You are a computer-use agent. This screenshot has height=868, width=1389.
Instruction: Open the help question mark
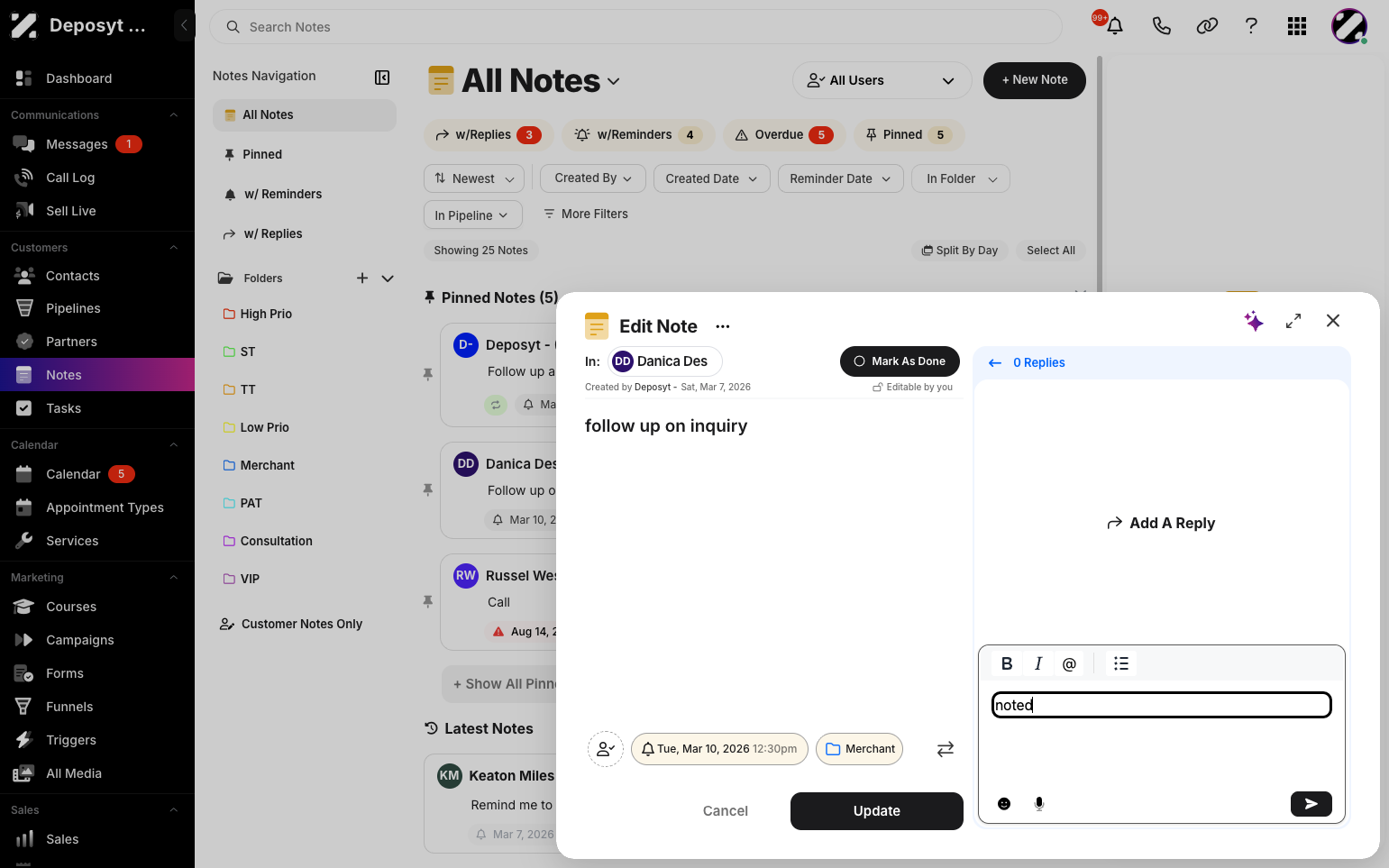click(1251, 26)
